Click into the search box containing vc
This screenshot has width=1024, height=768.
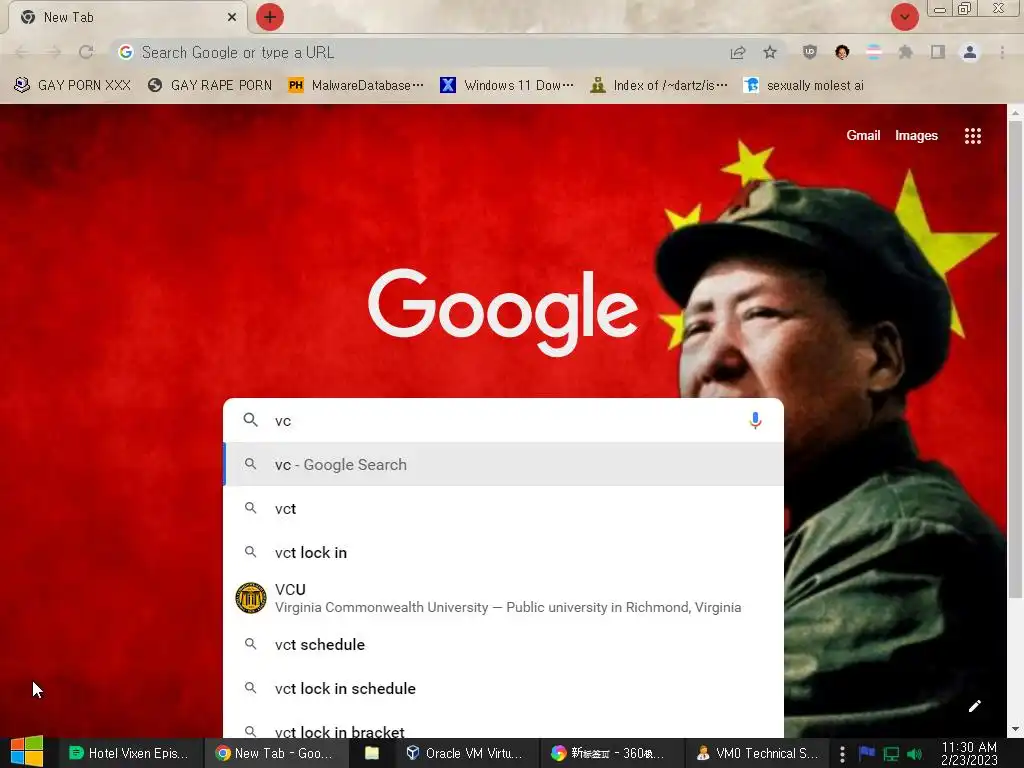[503, 421]
